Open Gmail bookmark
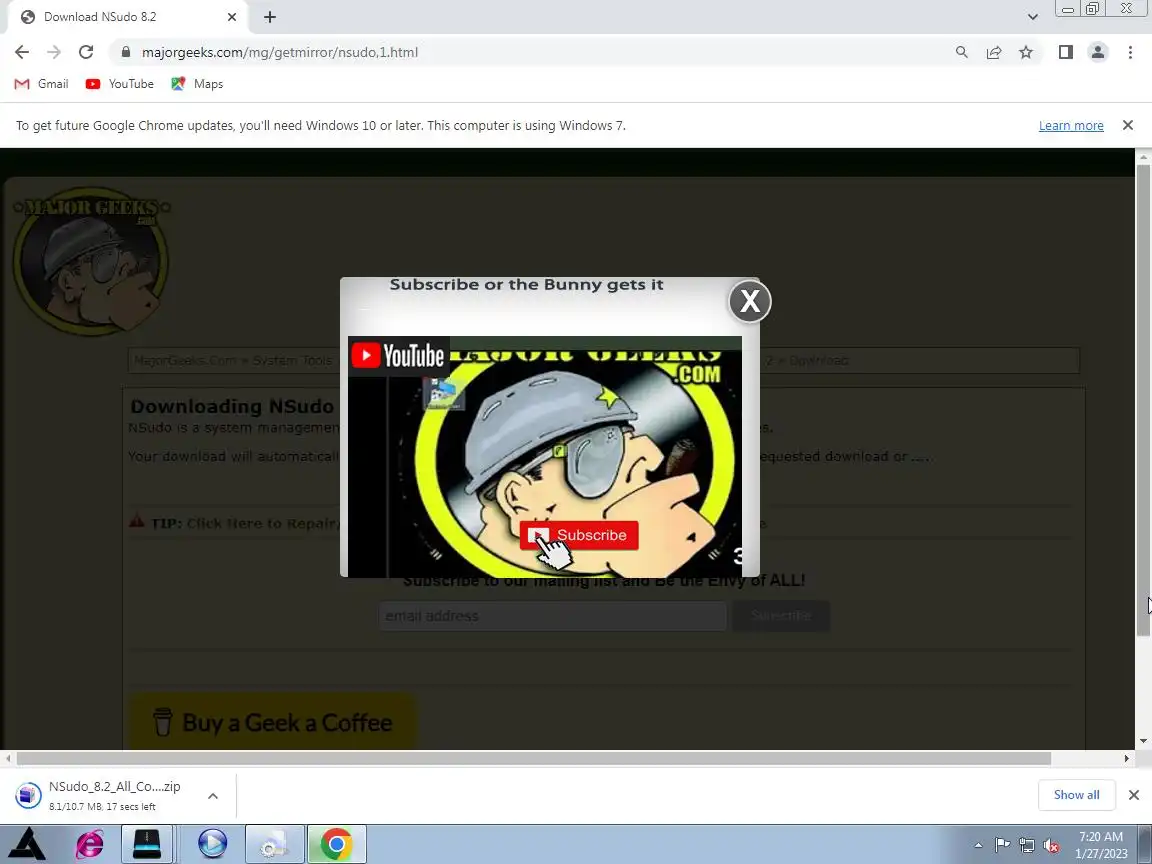This screenshot has width=1152, height=864. pyautogui.click(x=41, y=84)
